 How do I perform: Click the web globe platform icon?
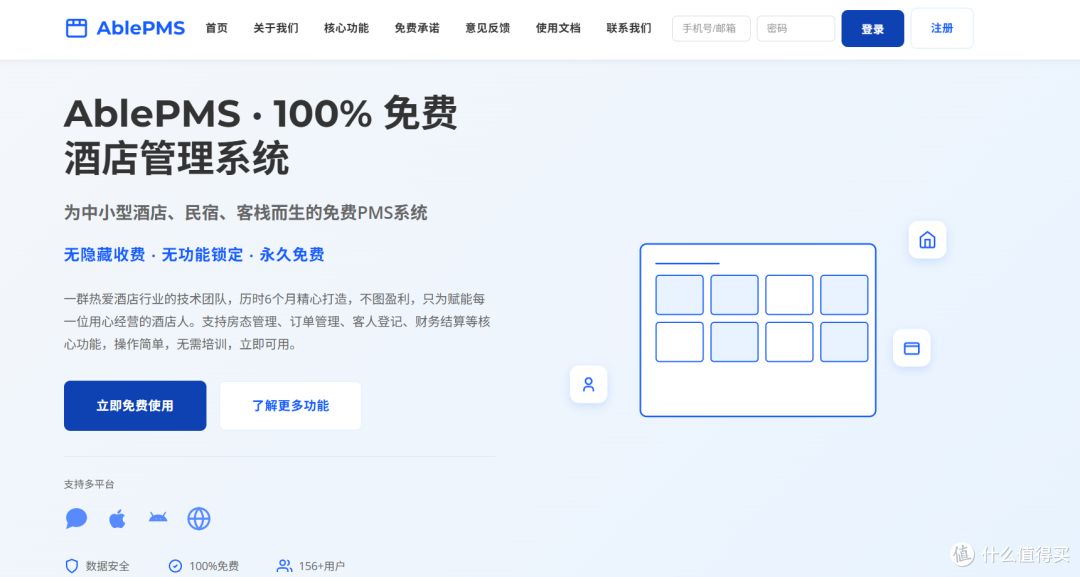199,518
